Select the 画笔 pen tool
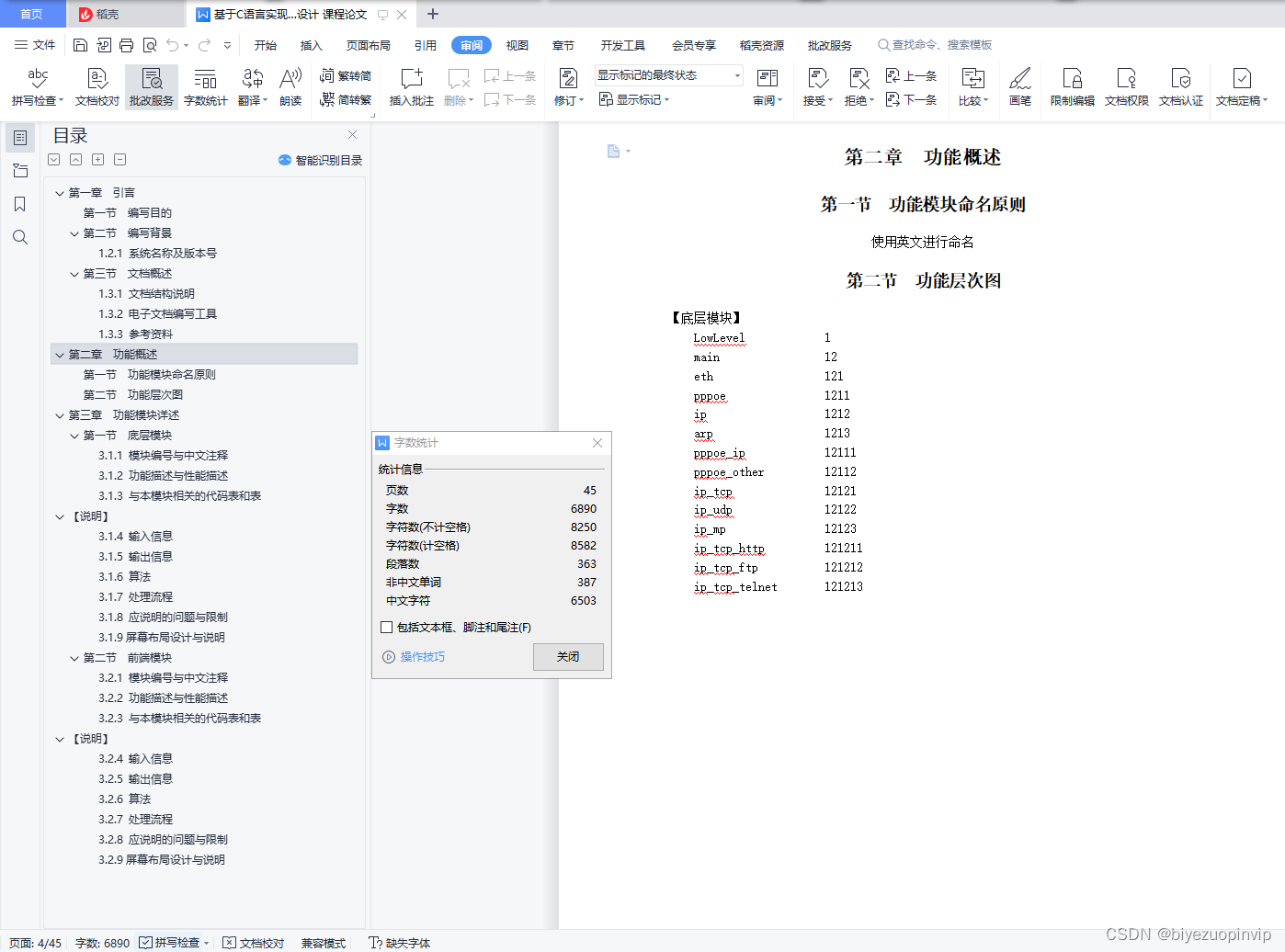This screenshot has width=1285, height=952. pyautogui.click(x=1020, y=87)
